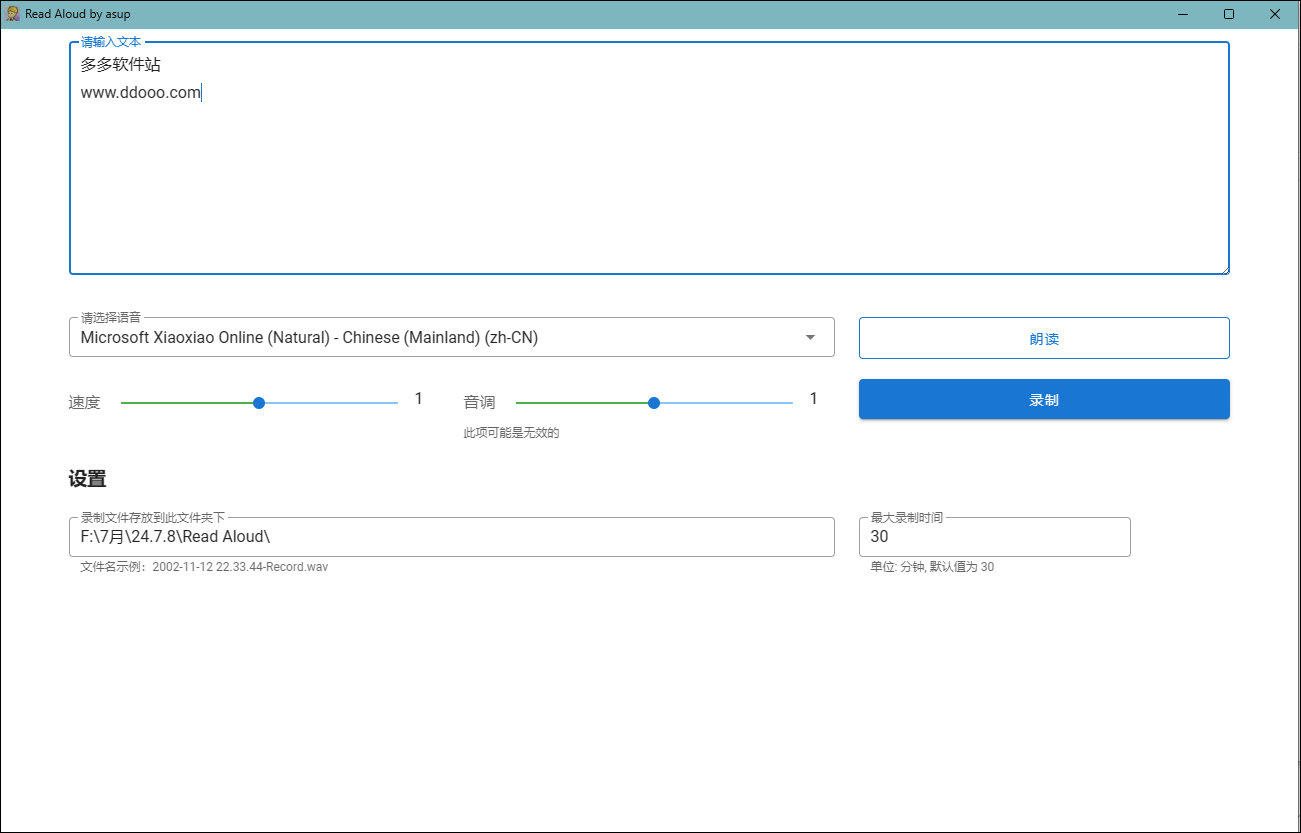The image size is (1301, 833).
Task: Click the 音调 label
Action: click(480, 403)
